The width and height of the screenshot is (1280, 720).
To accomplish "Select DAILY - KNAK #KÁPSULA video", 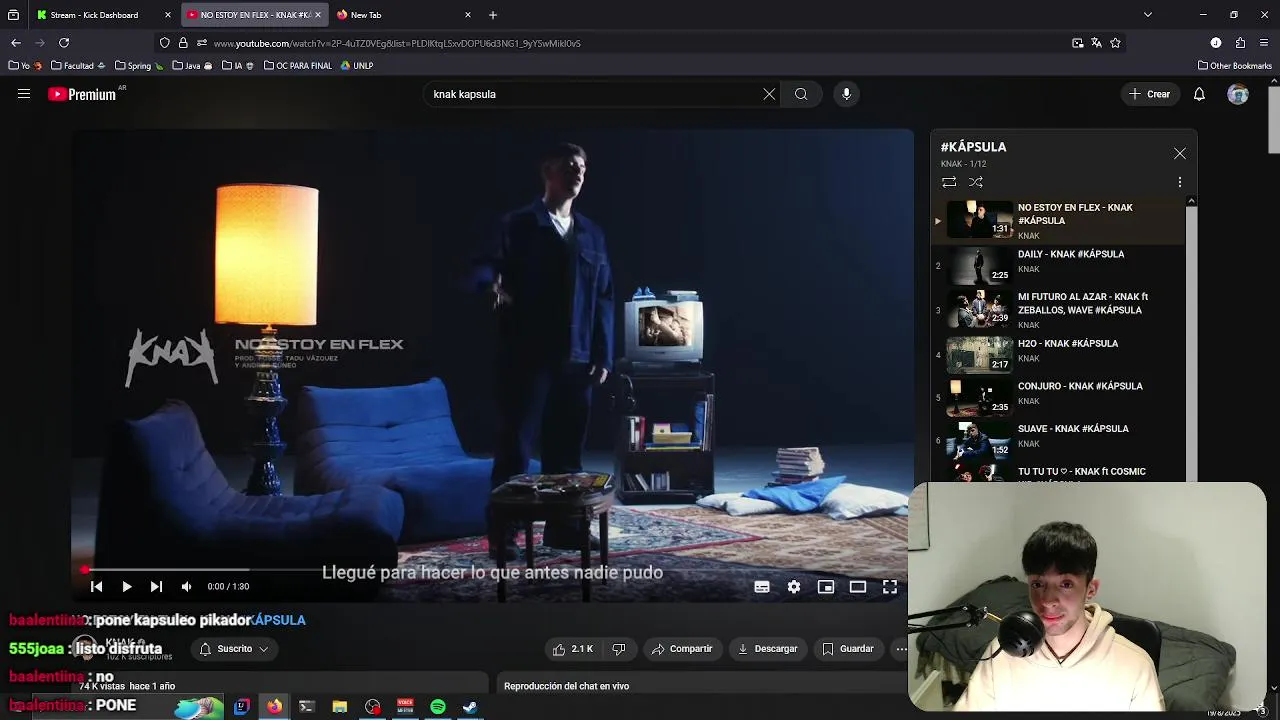I will tap(1058, 265).
